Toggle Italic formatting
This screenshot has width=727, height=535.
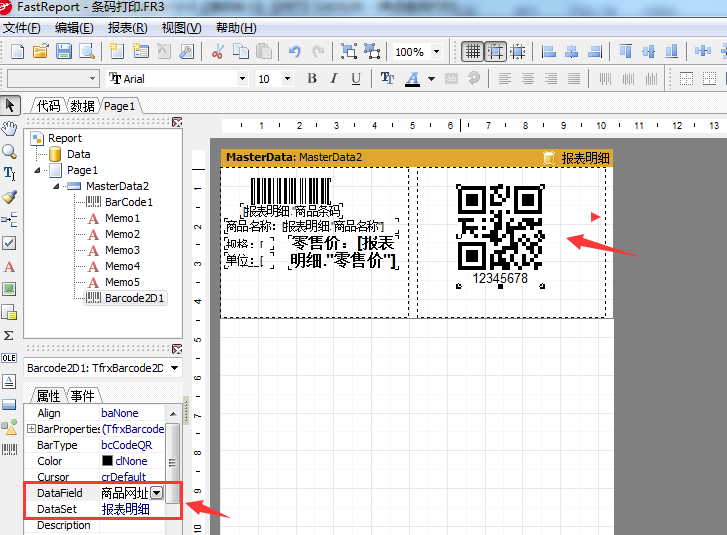click(x=334, y=79)
